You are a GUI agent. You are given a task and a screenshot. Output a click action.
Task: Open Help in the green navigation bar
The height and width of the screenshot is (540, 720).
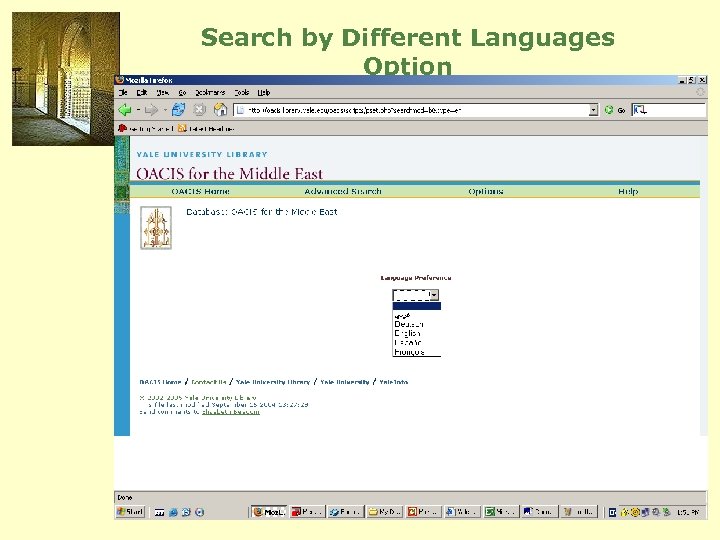click(x=628, y=191)
